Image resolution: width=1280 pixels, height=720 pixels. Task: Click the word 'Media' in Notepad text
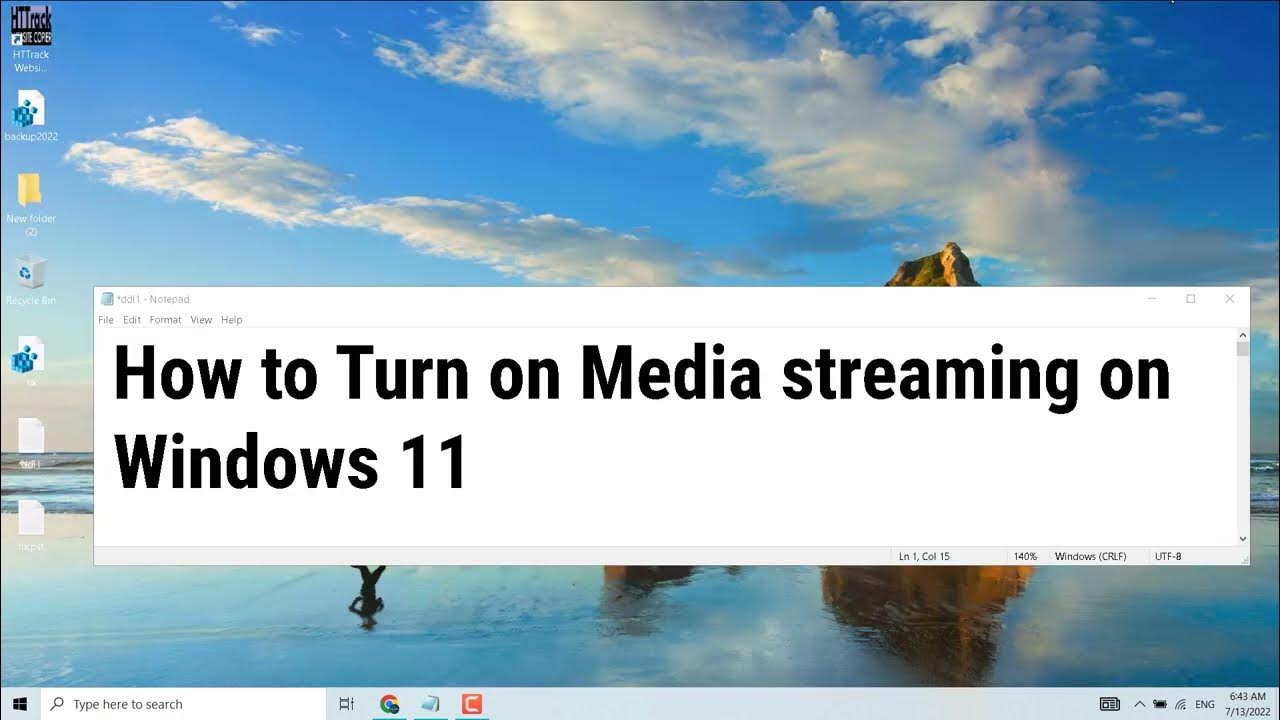coord(671,375)
